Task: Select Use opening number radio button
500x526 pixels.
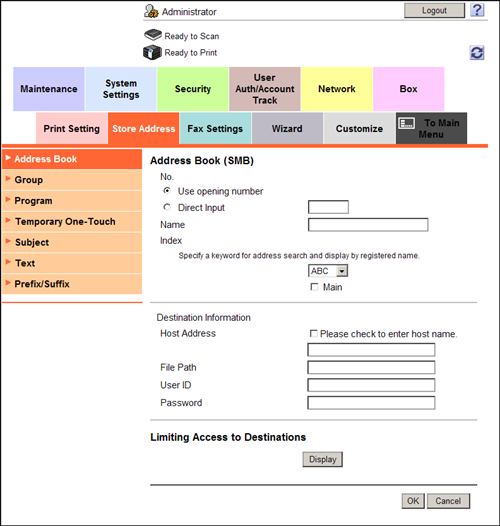Action: pyautogui.click(x=167, y=191)
